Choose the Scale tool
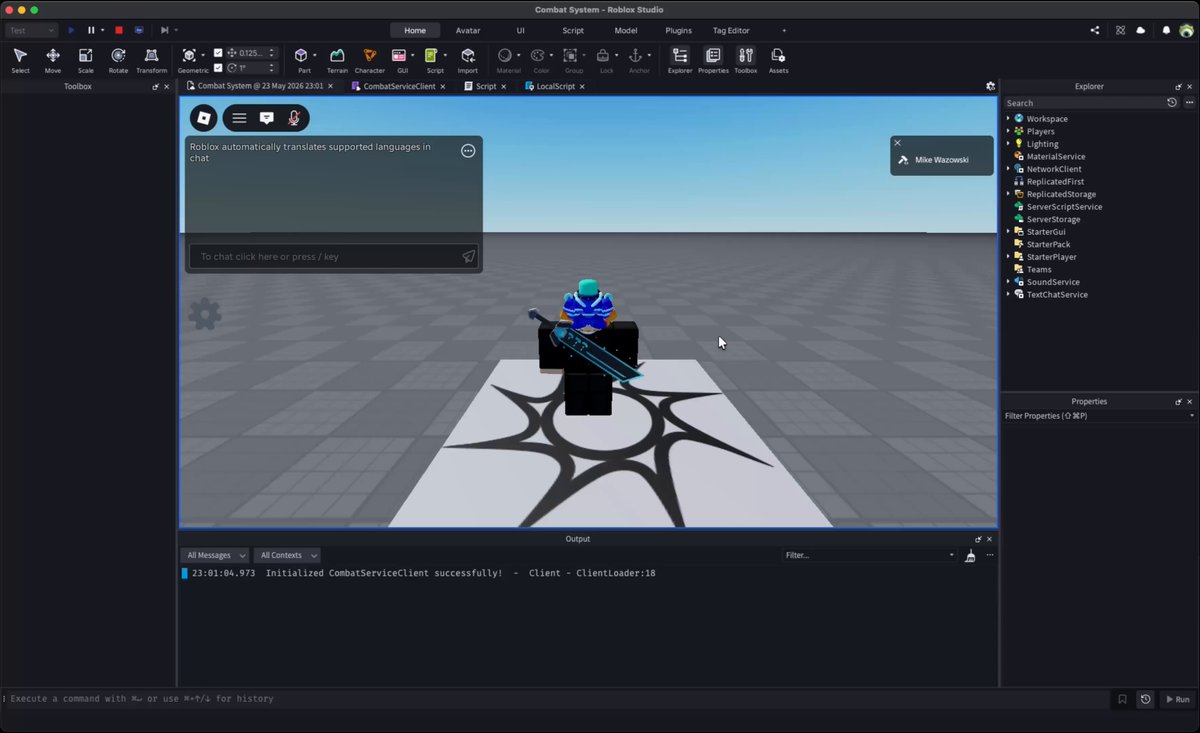Image resolution: width=1200 pixels, height=733 pixels. [x=86, y=60]
